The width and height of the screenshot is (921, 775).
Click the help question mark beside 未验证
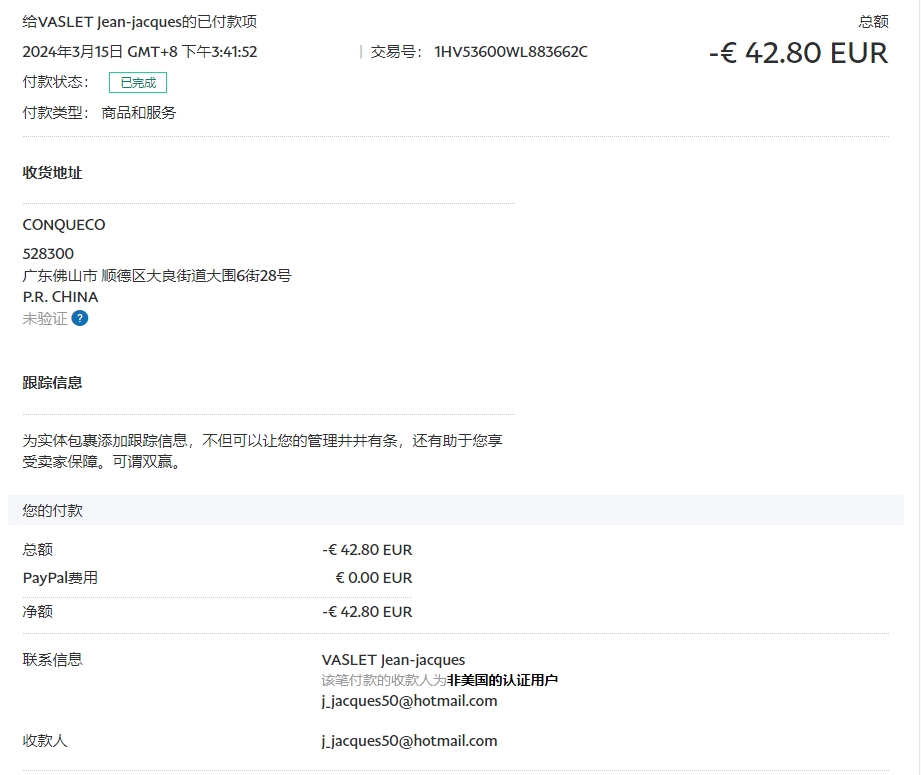point(80,319)
